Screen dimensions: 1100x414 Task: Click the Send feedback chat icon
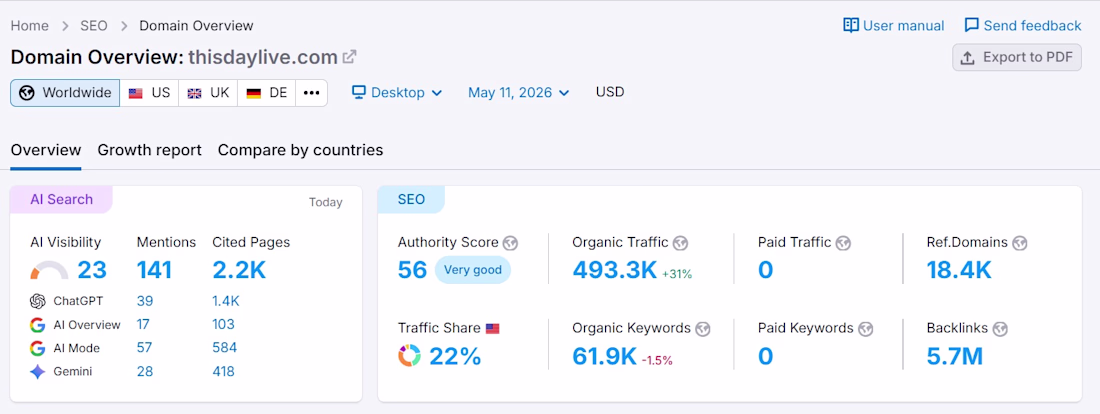972,25
